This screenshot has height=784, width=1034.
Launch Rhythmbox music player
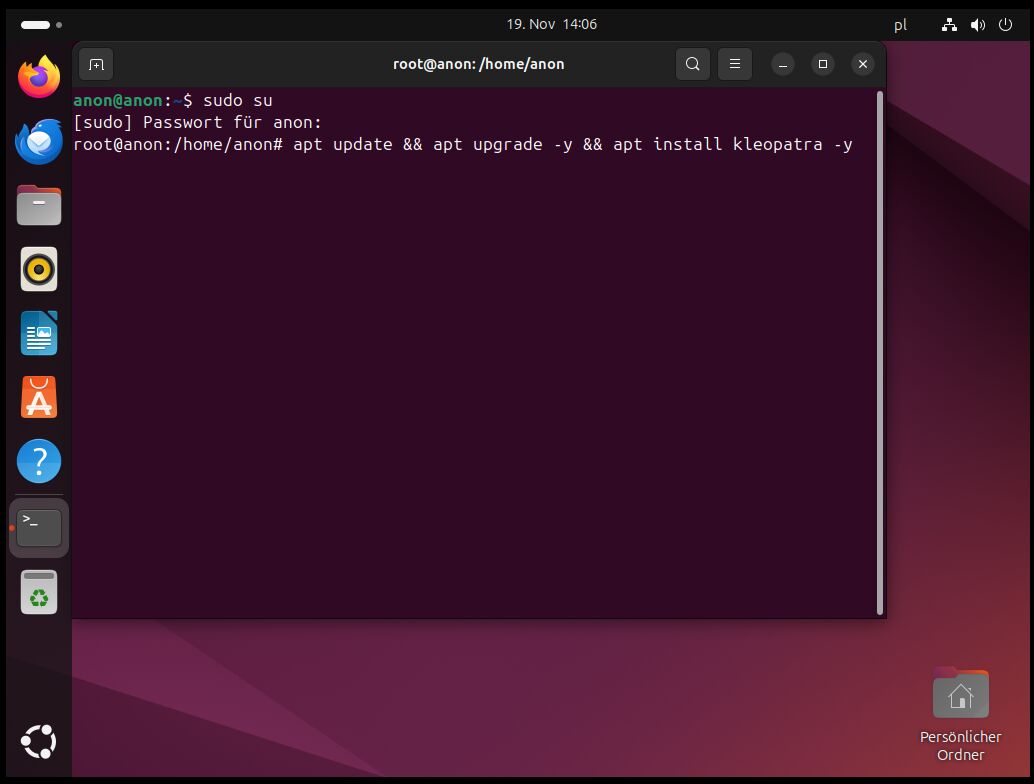(x=39, y=270)
